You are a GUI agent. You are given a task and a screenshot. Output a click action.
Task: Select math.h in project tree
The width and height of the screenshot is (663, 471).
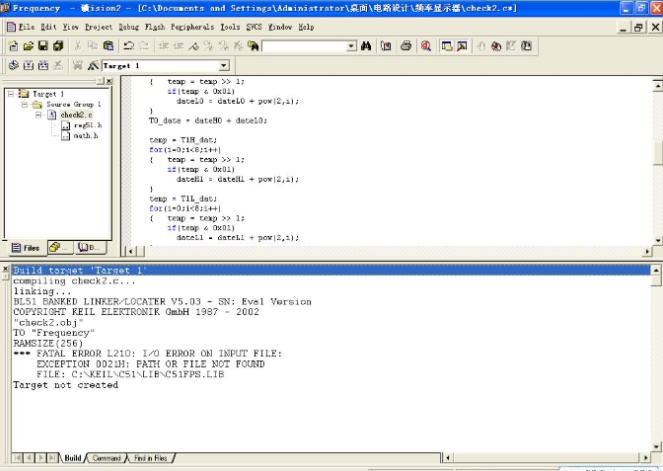pyautogui.click(x=85, y=136)
